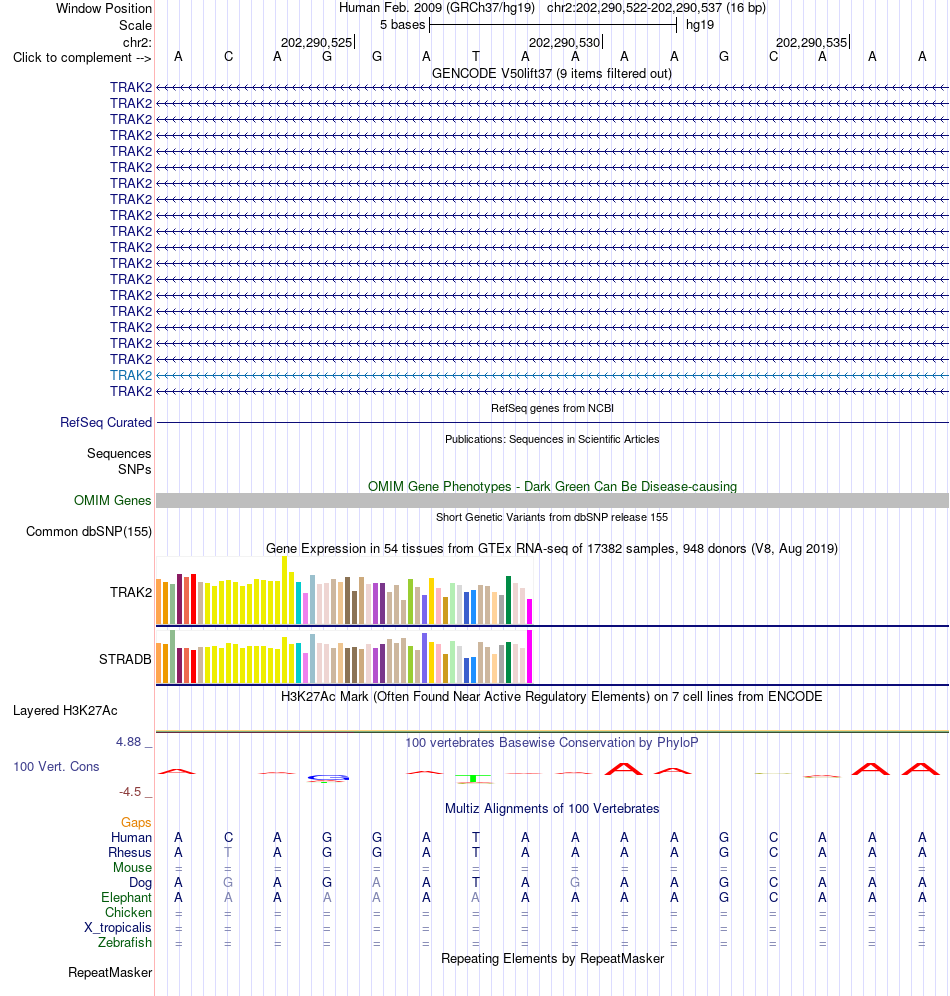Open the OMIM Gene Phenotypes track title
The width and height of the screenshot is (950, 996).
[x=552, y=487]
